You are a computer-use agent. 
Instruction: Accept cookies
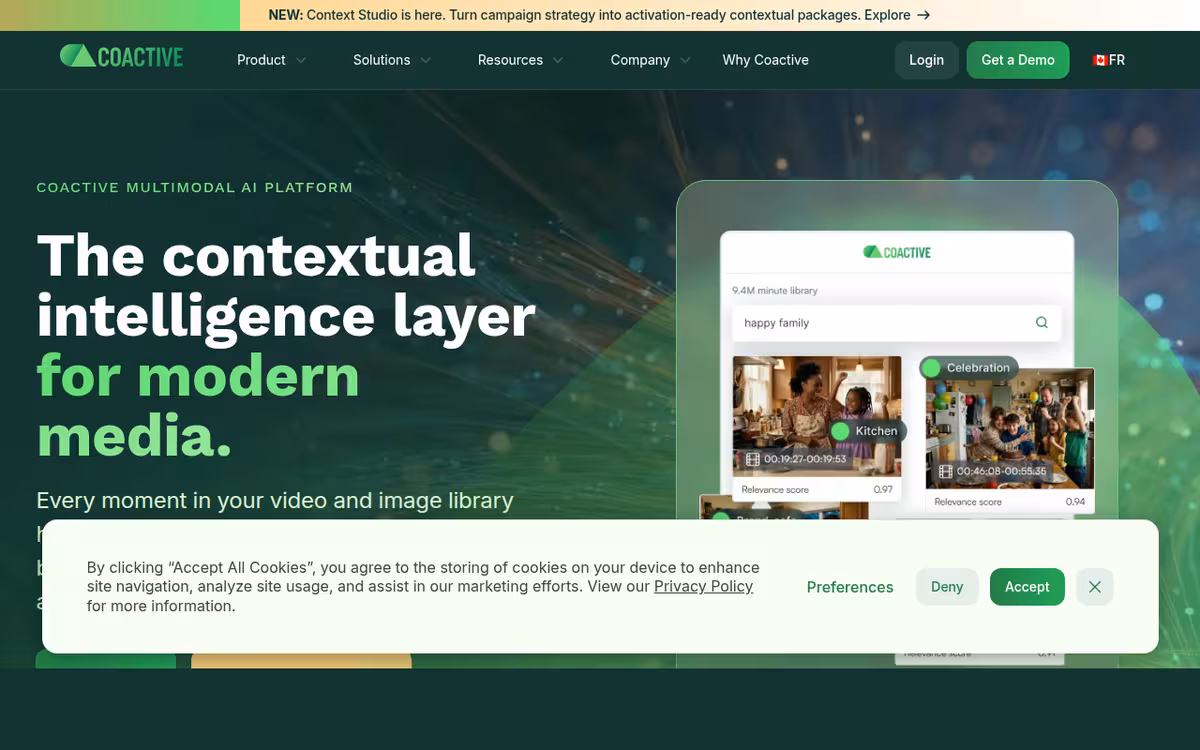[1027, 587]
